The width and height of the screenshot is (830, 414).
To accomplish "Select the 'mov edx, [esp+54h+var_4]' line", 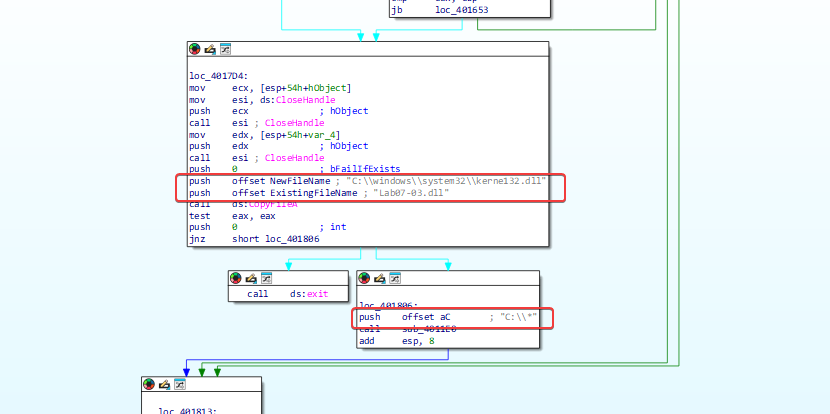I will (x=265, y=134).
